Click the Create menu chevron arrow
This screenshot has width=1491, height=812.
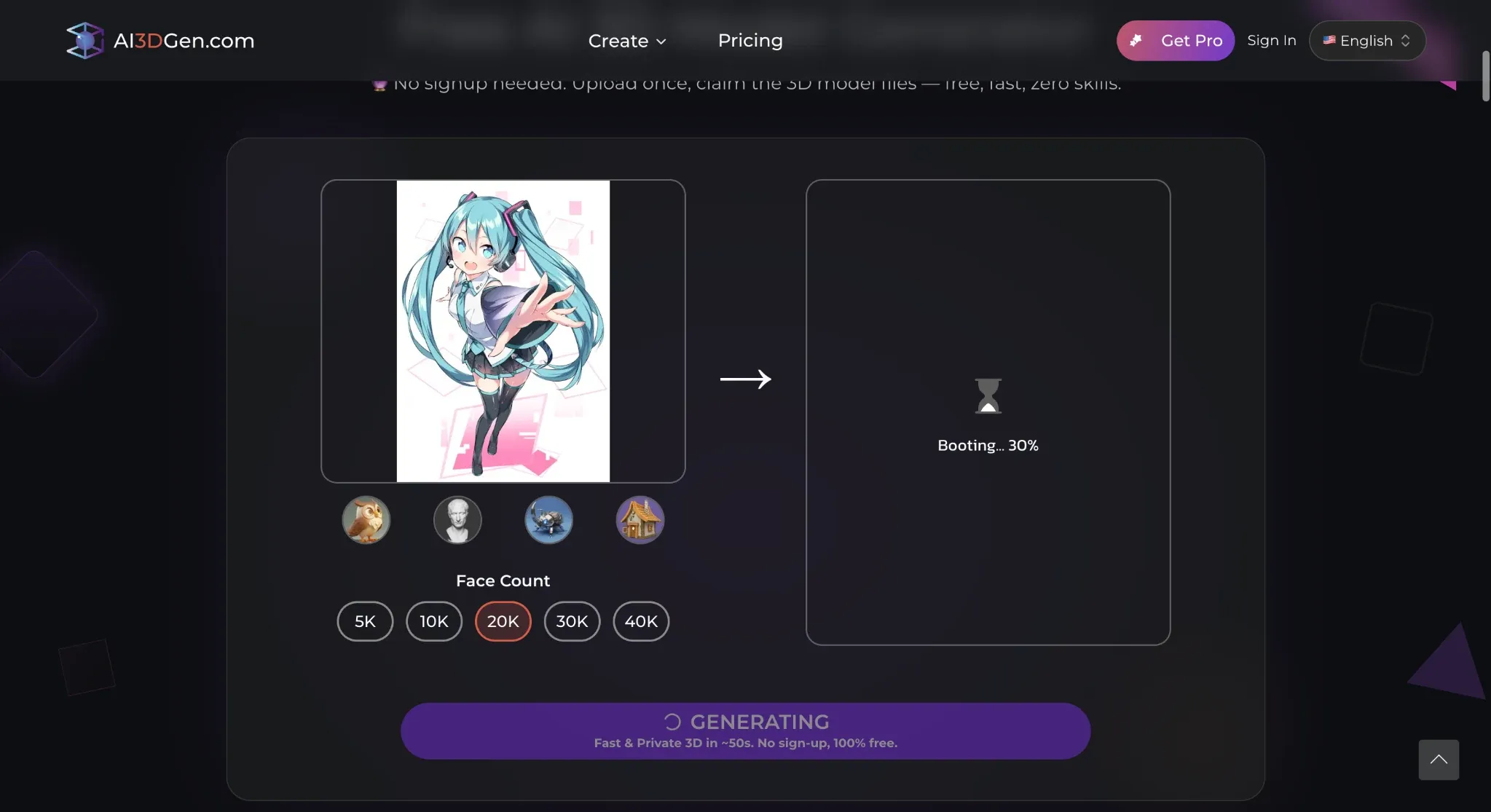tap(661, 42)
